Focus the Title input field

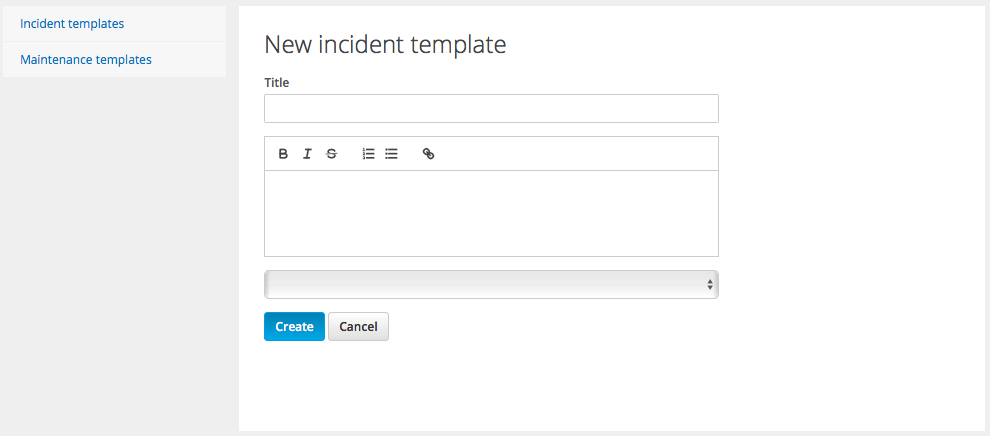click(491, 109)
